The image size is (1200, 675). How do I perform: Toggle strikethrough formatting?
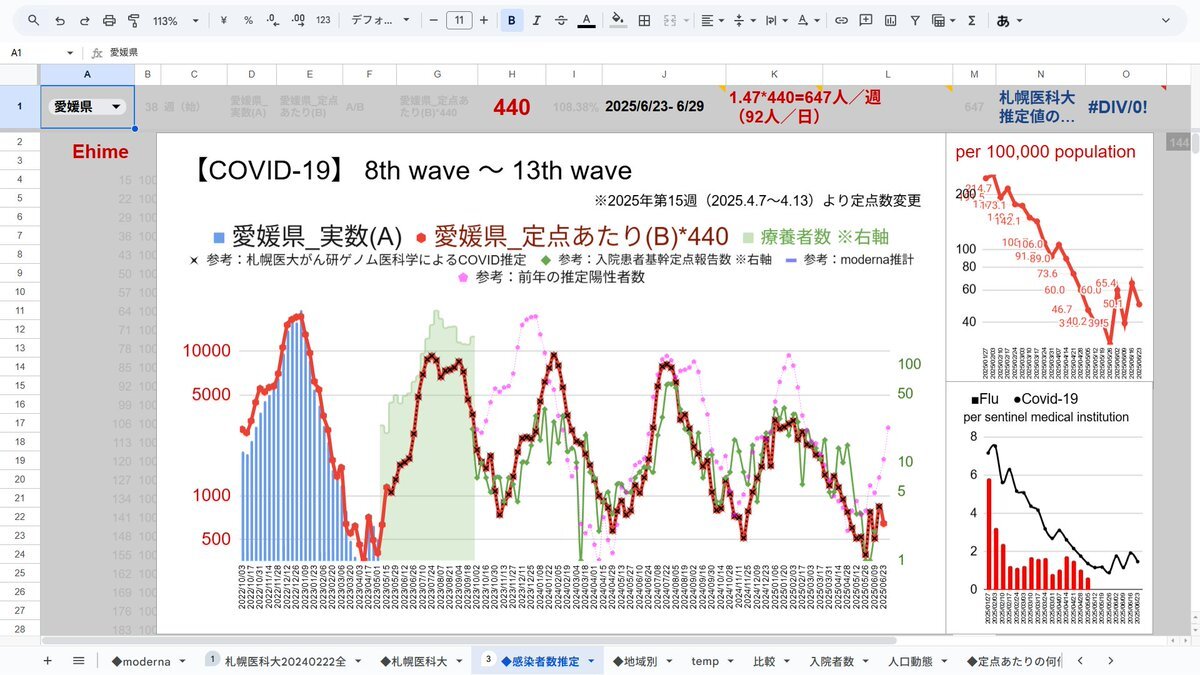(x=561, y=20)
